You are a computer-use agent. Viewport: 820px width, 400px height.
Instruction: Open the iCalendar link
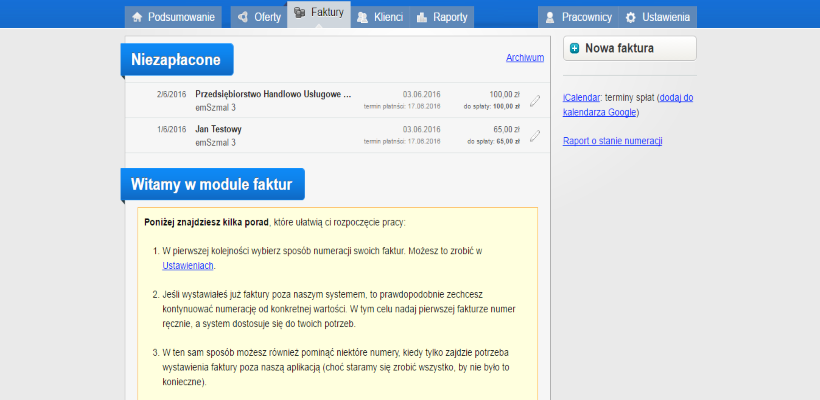[581, 98]
